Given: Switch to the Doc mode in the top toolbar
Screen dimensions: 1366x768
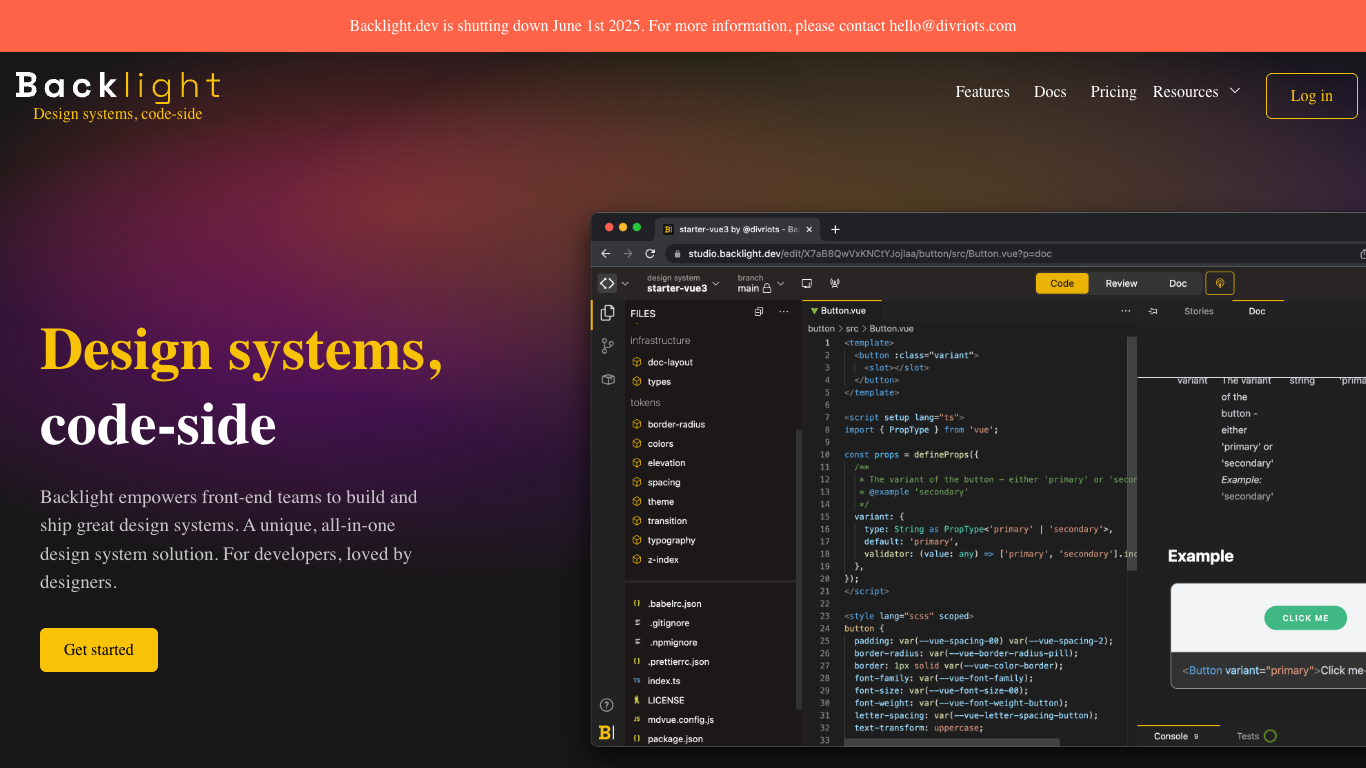Looking at the screenshot, I should tap(1178, 284).
